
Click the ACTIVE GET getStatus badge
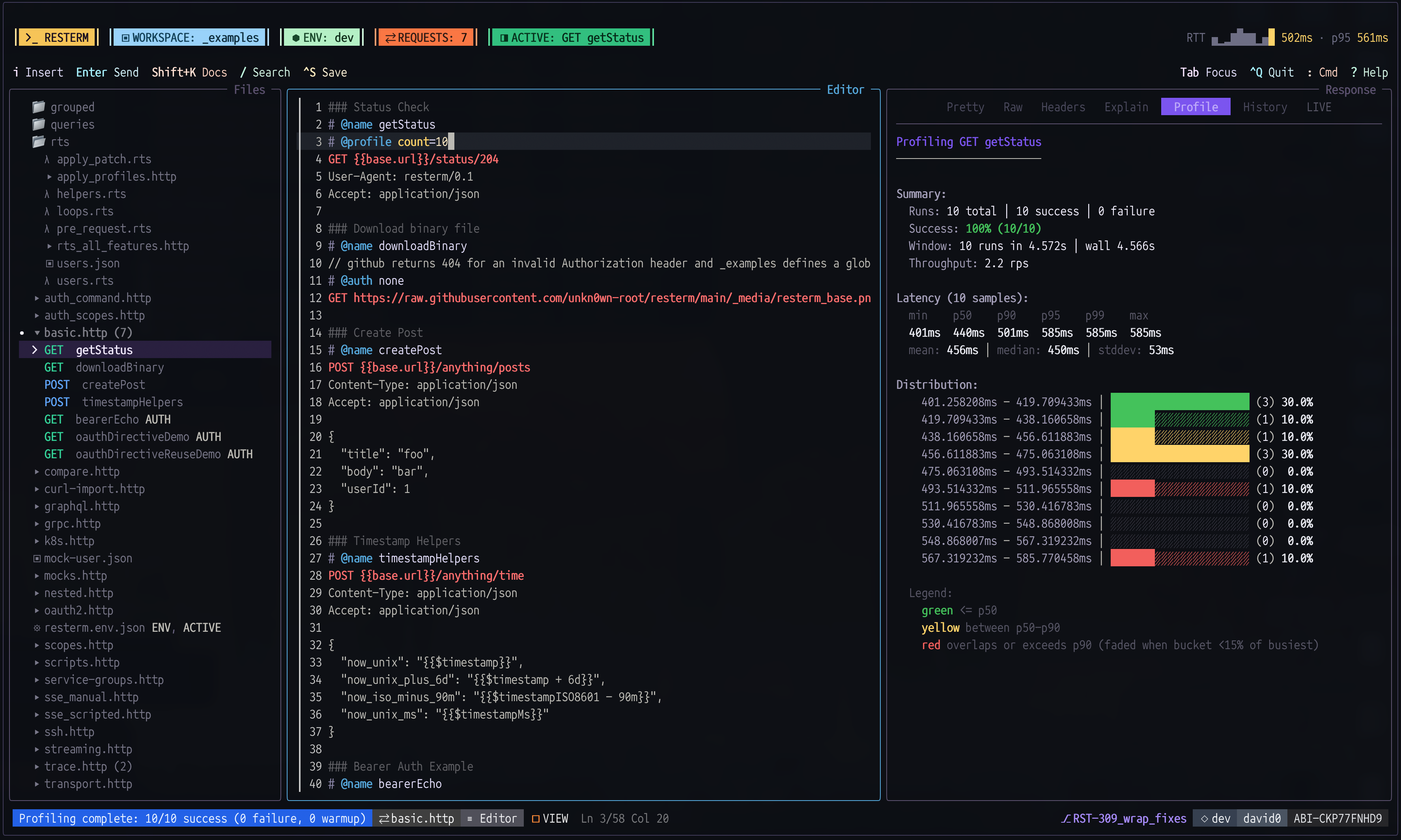pos(571,37)
